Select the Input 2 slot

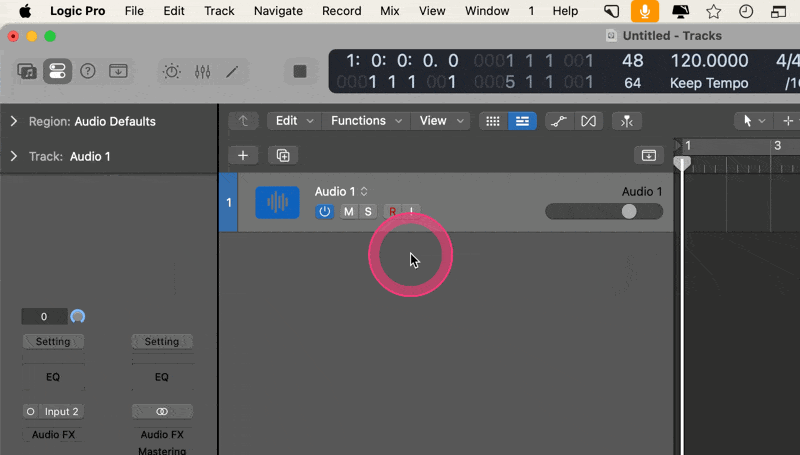62,411
